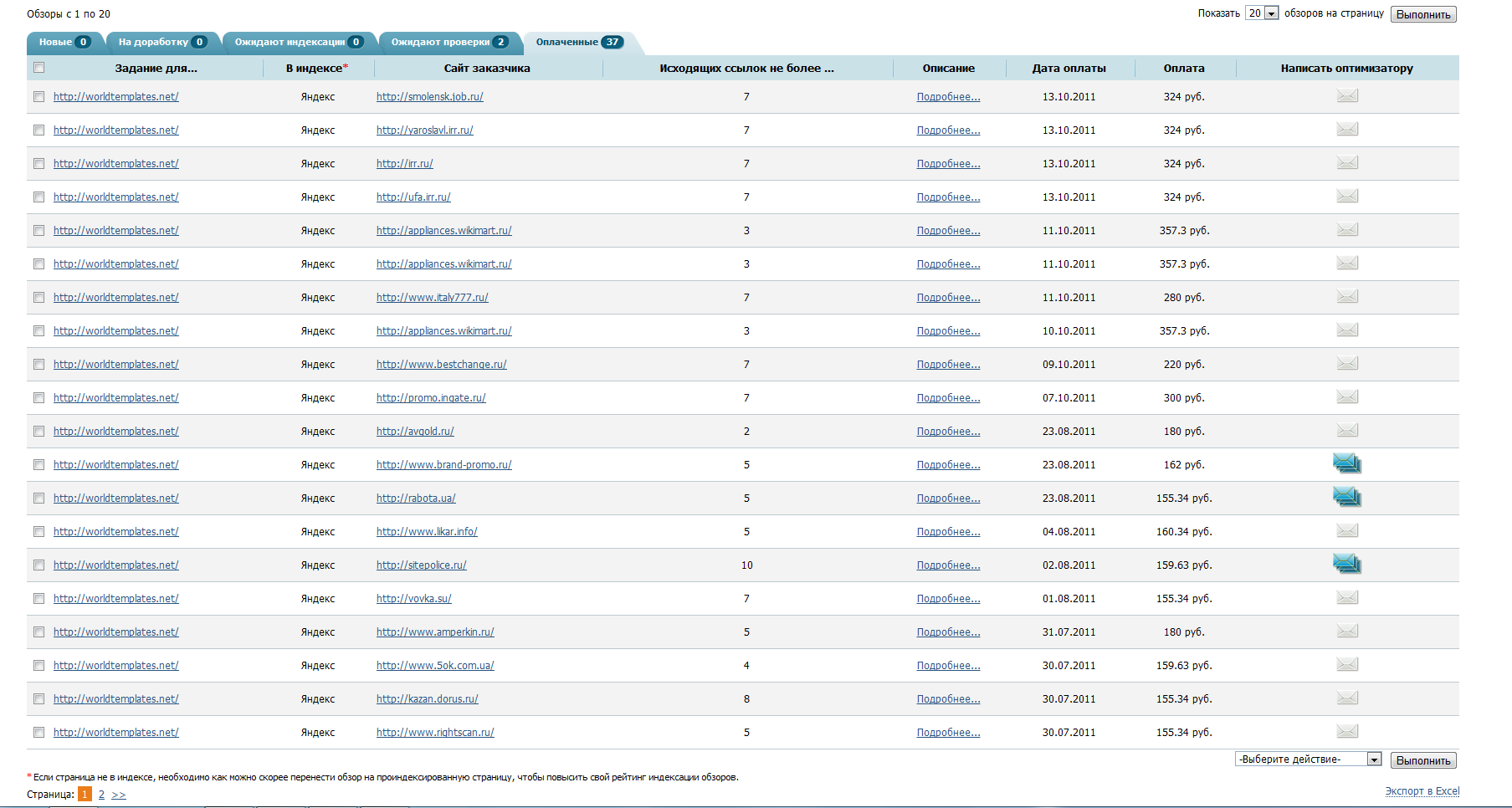Switch to 'Ожидают проверки' tab
The width and height of the screenshot is (1512, 808).
(x=448, y=42)
